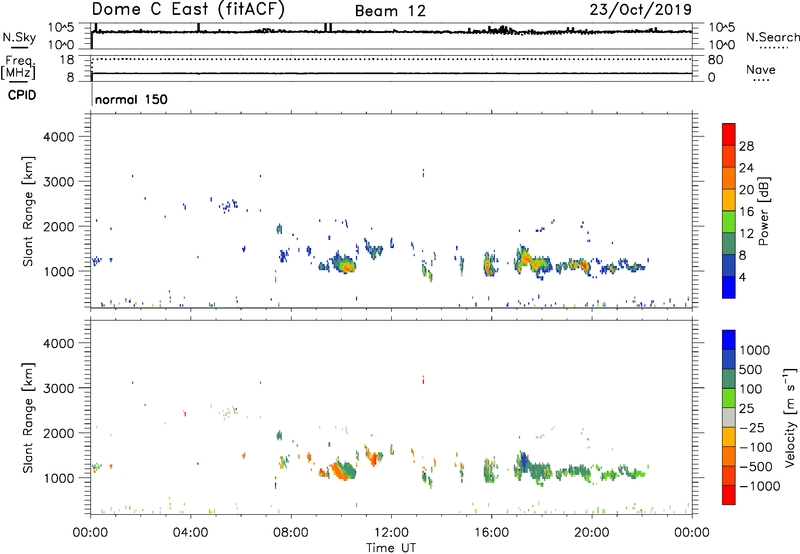Image resolution: width=800 pixels, height=554 pixels.
Task: Click the 'Freq. [MHz]' axis label
Action: click(19, 68)
